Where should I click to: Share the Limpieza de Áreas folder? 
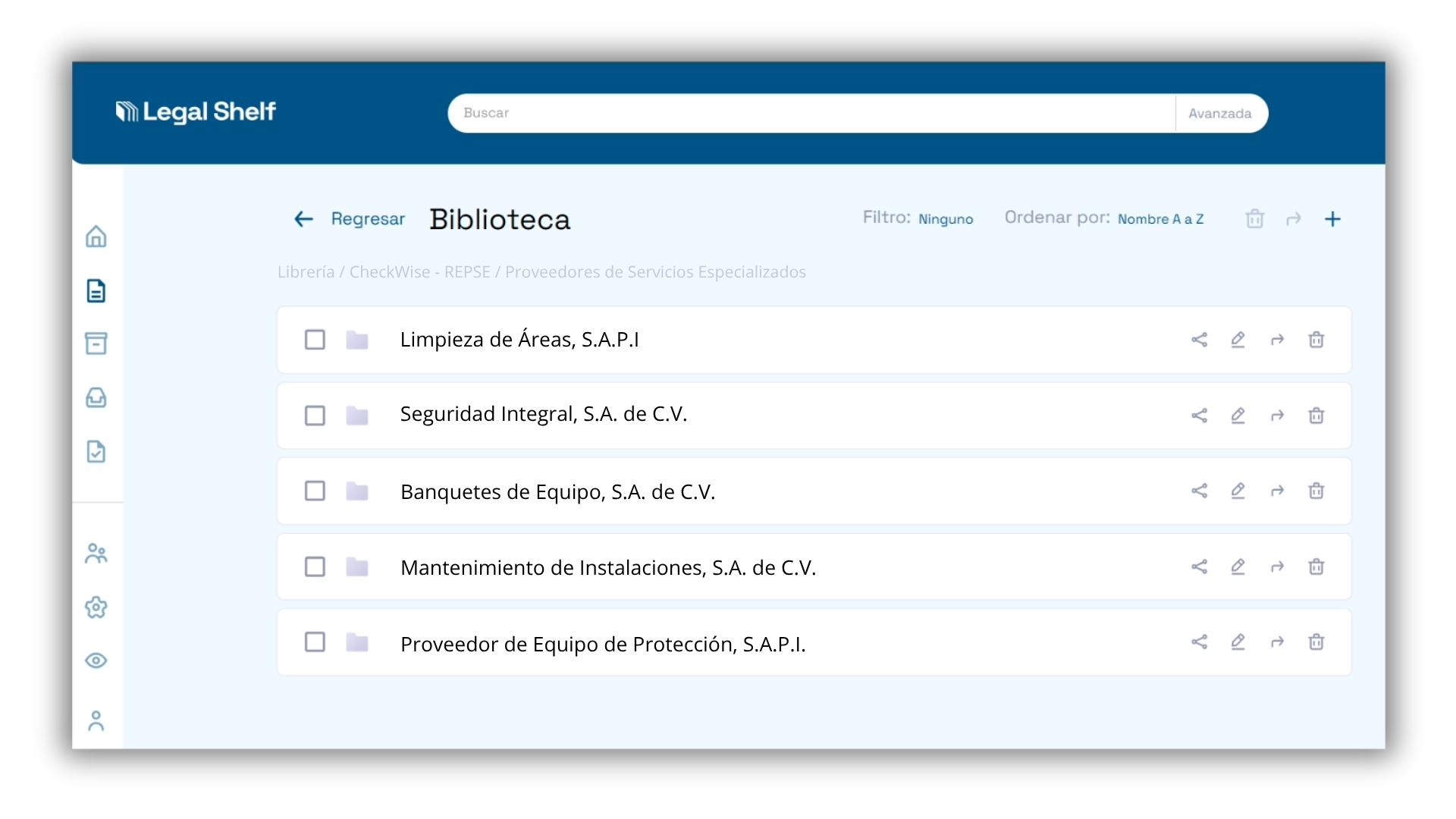(x=1199, y=340)
